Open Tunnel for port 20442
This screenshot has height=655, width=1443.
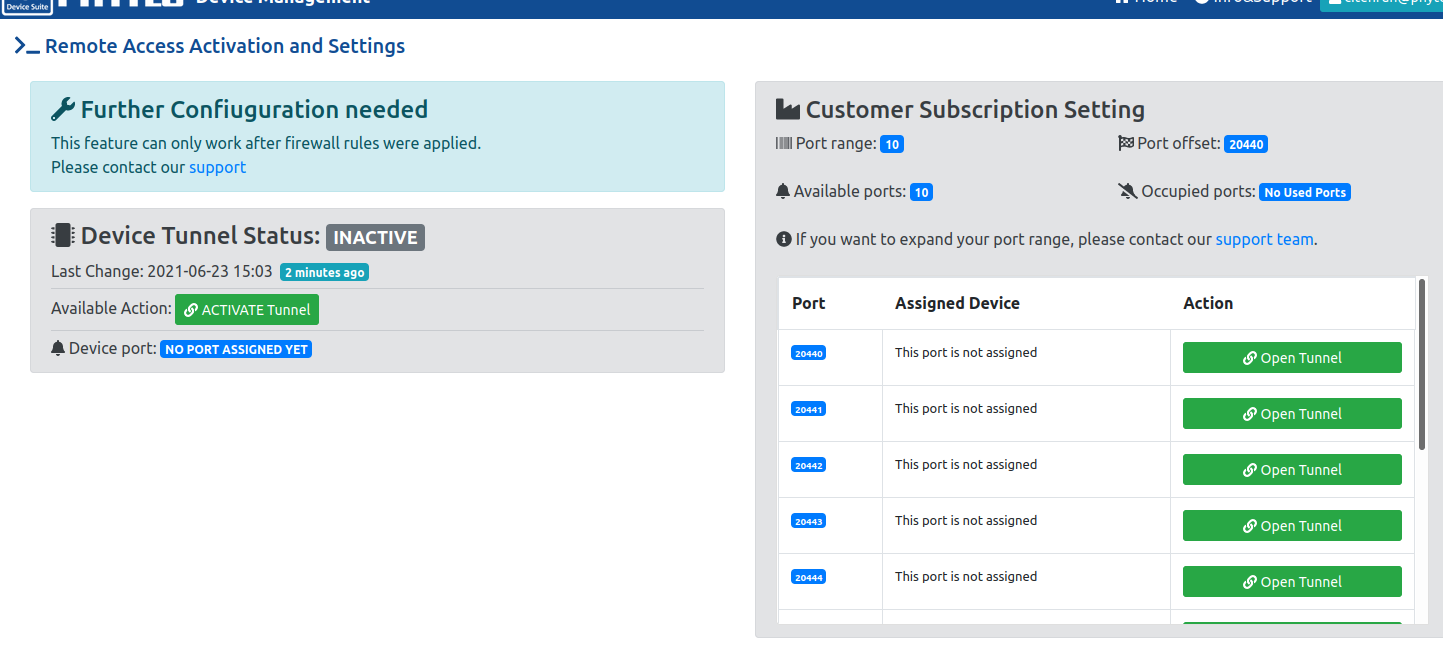click(1292, 470)
